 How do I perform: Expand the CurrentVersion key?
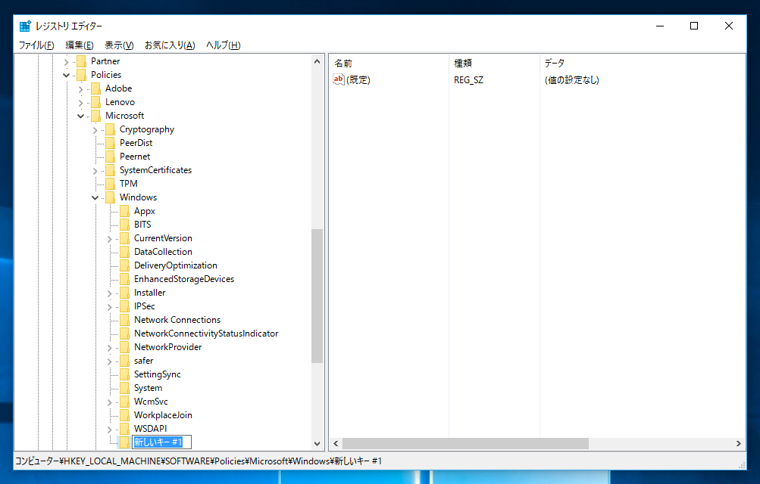pos(110,238)
